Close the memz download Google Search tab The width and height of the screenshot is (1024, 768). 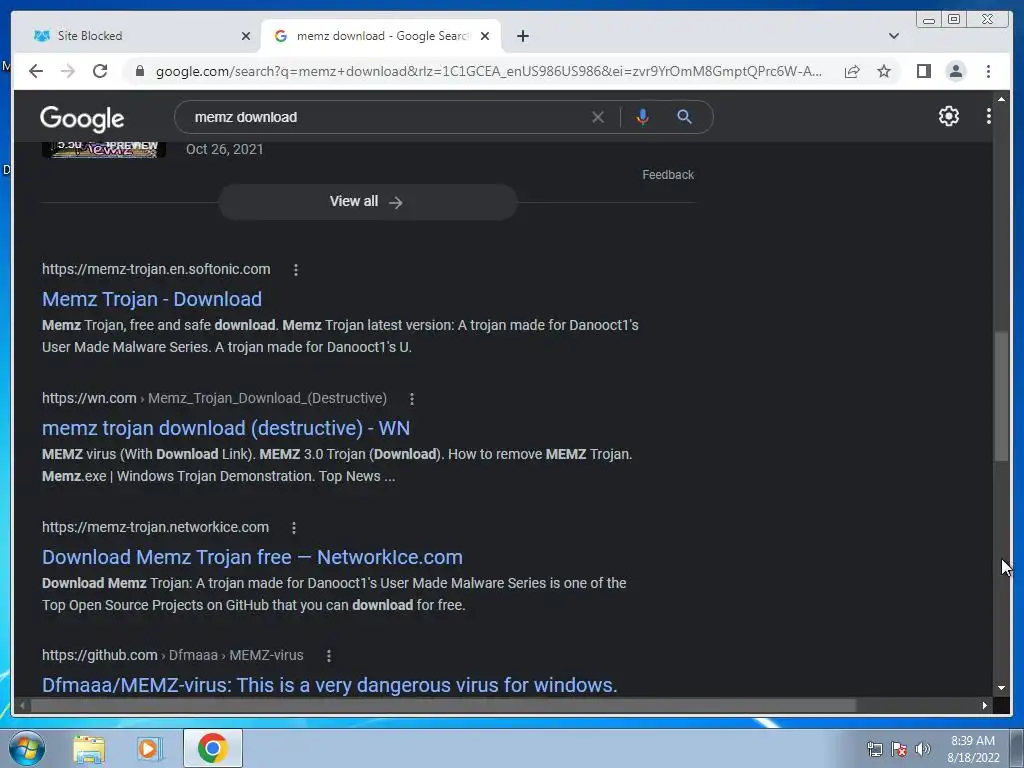(485, 36)
